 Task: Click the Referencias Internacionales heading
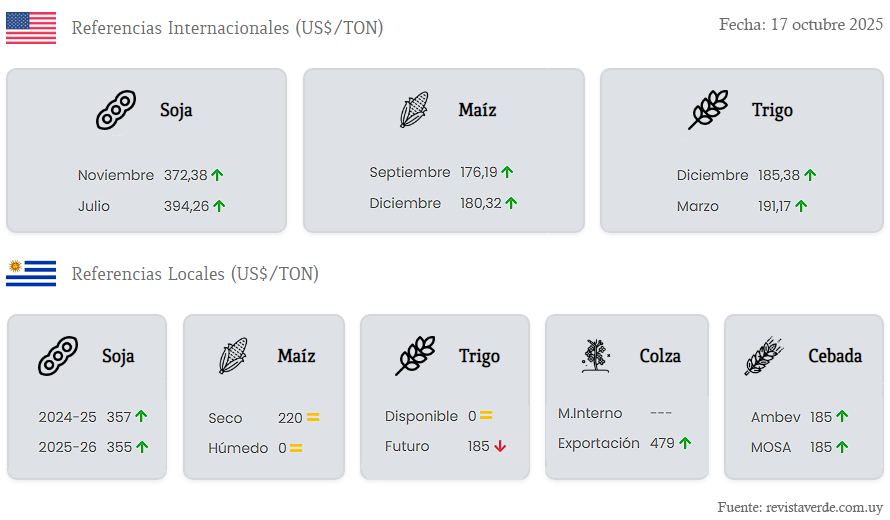(x=227, y=28)
